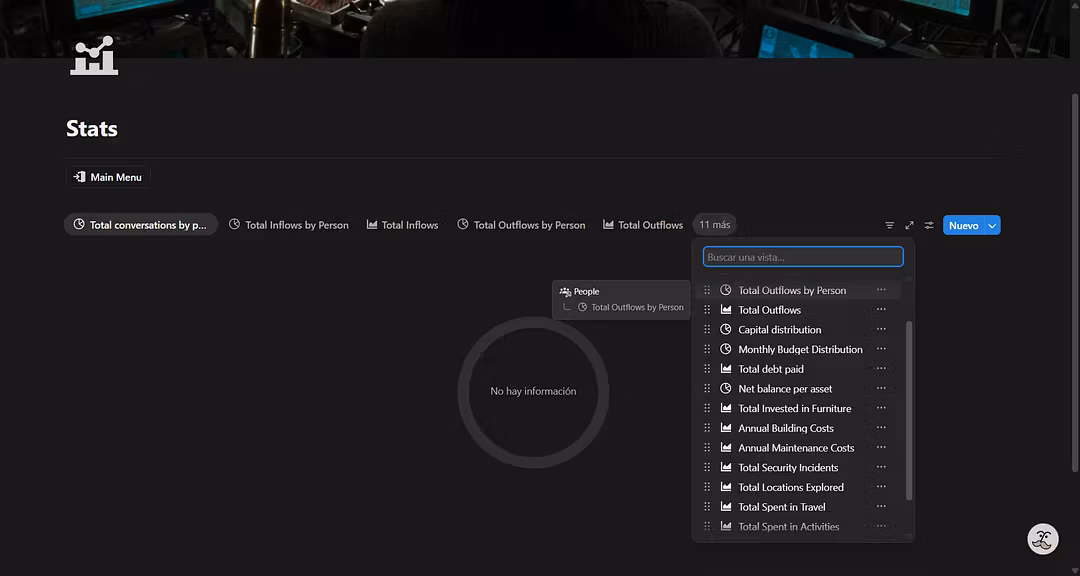Expand the Nuevo button dropdown arrow
The height and width of the screenshot is (576, 1080).
tap(992, 226)
